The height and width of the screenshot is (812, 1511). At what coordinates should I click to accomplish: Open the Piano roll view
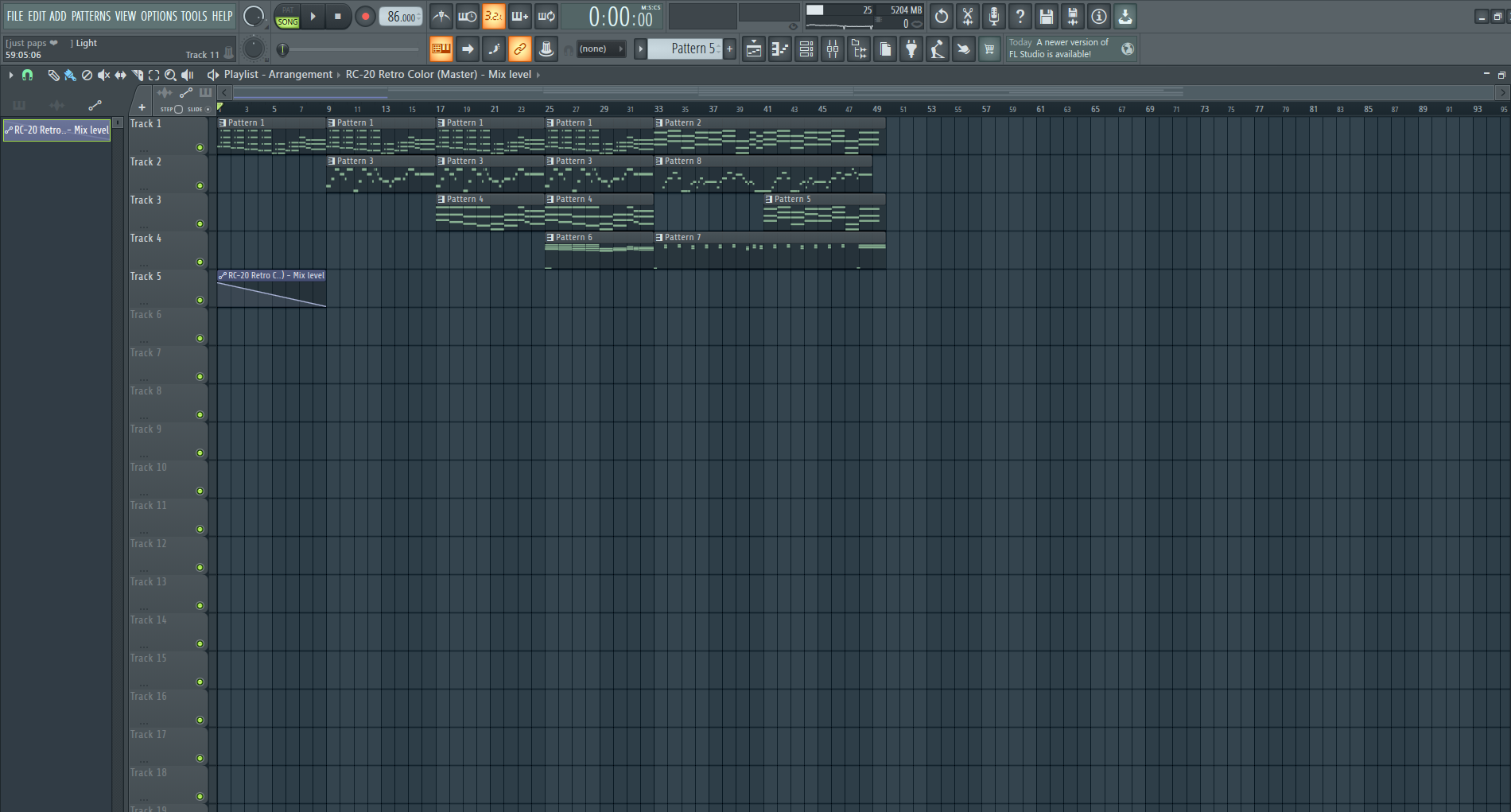[780, 49]
